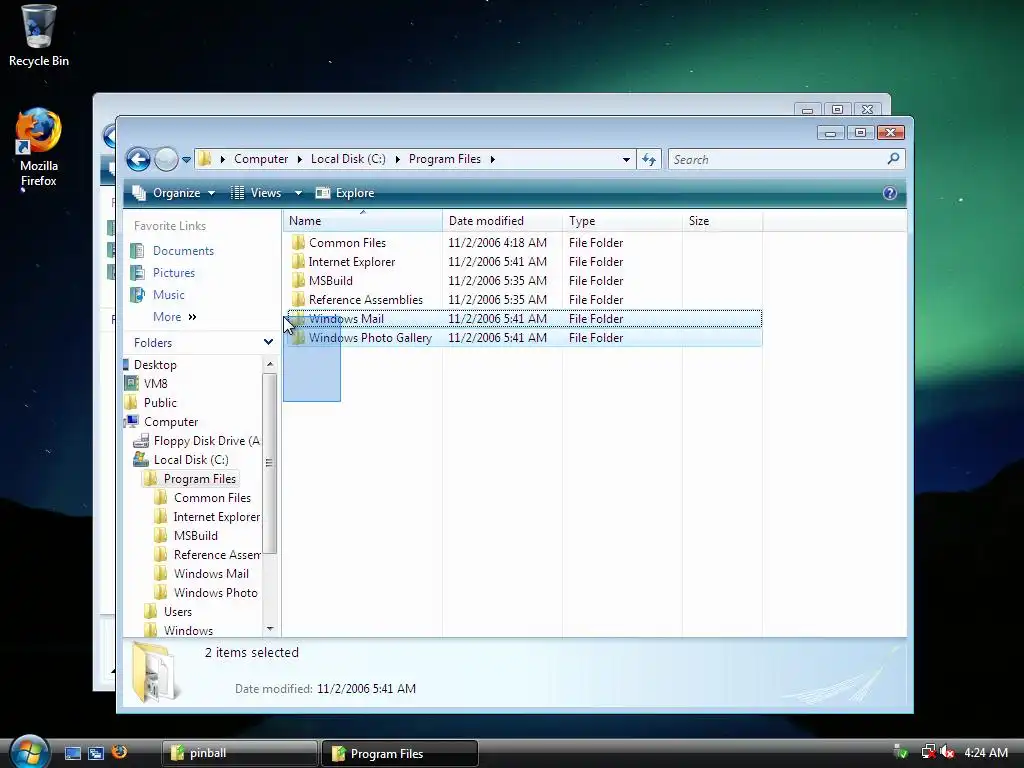Click the address bar folder icon
Image resolution: width=1024 pixels, height=768 pixels.
(204, 159)
